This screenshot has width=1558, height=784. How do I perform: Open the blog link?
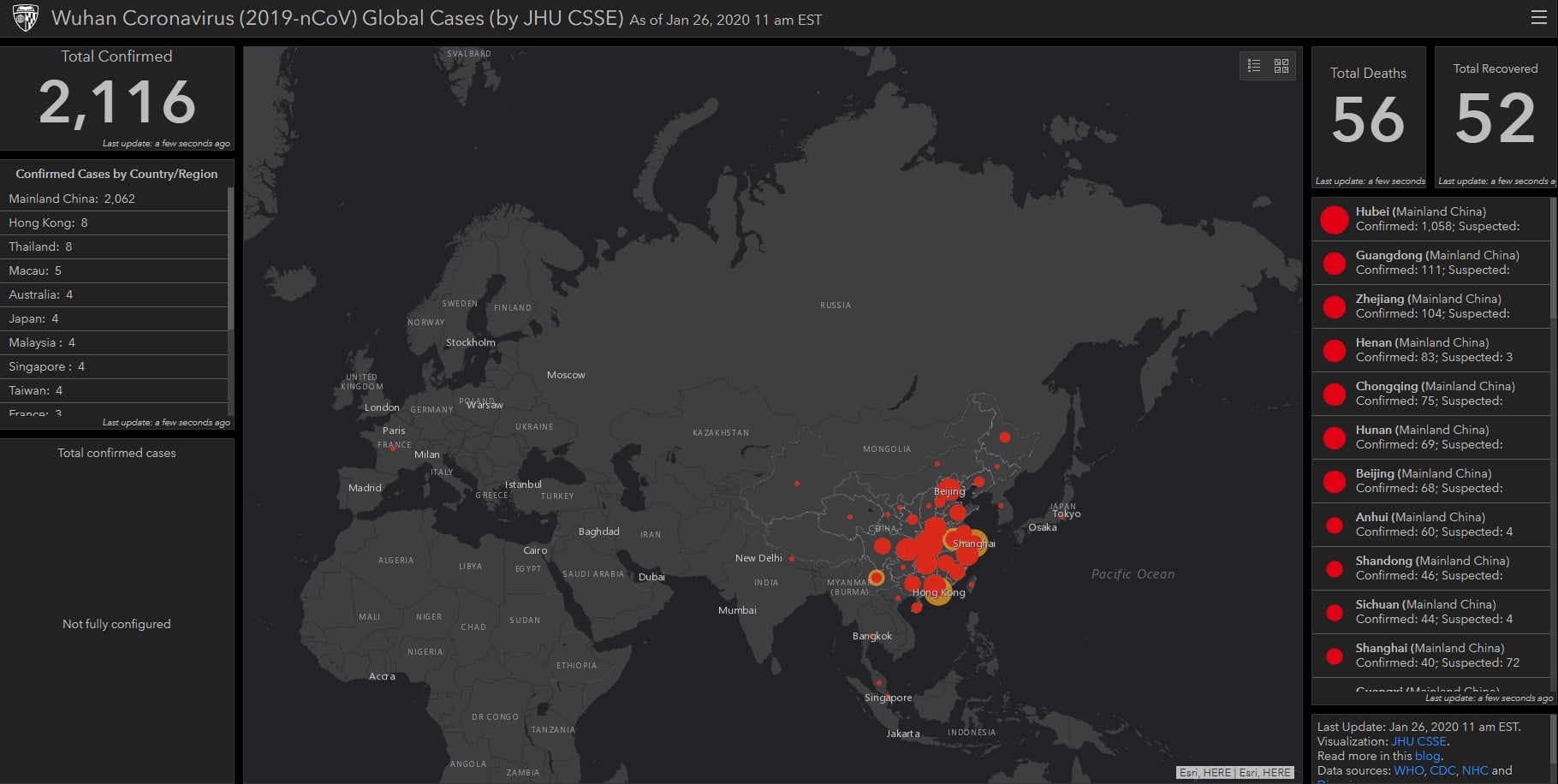(1427, 756)
